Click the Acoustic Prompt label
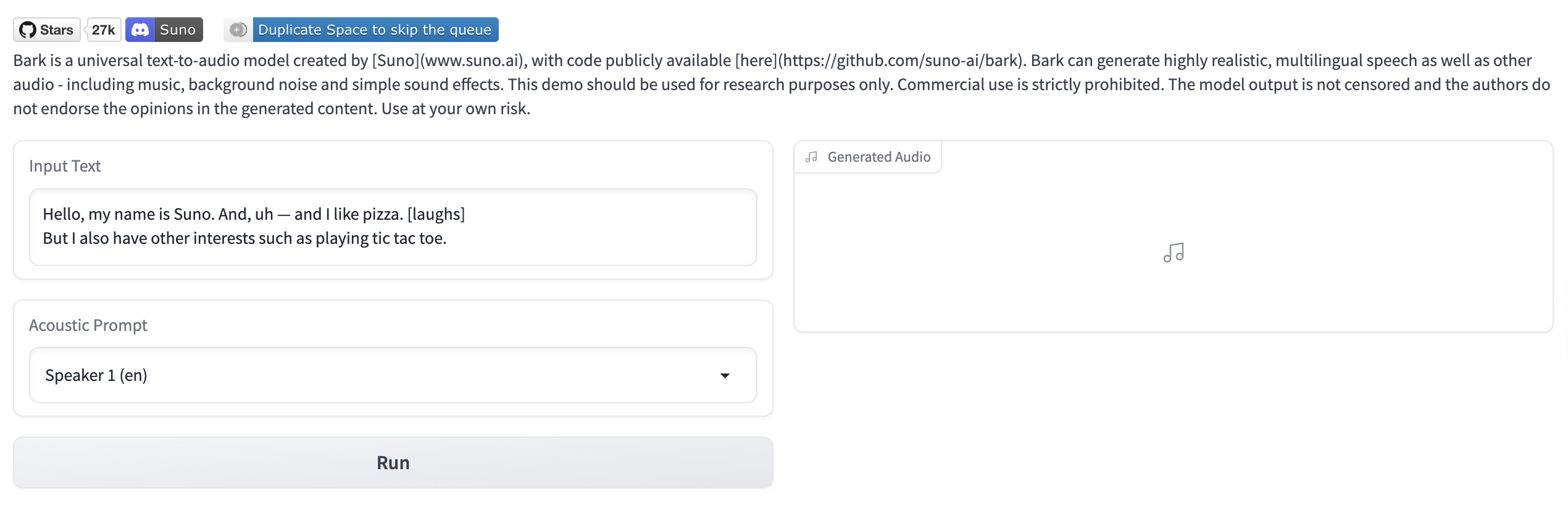The image size is (1568, 505). (88, 325)
